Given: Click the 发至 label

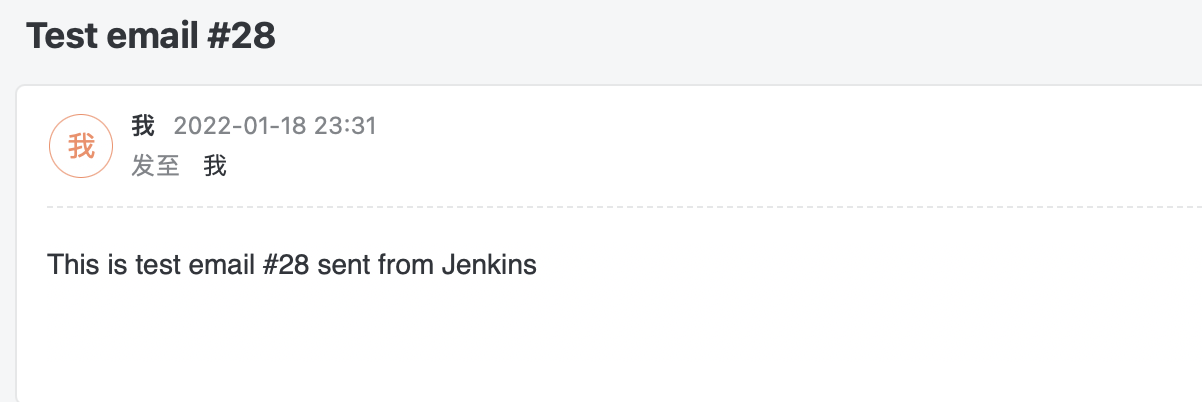Looking at the screenshot, I should [x=155, y=166].
